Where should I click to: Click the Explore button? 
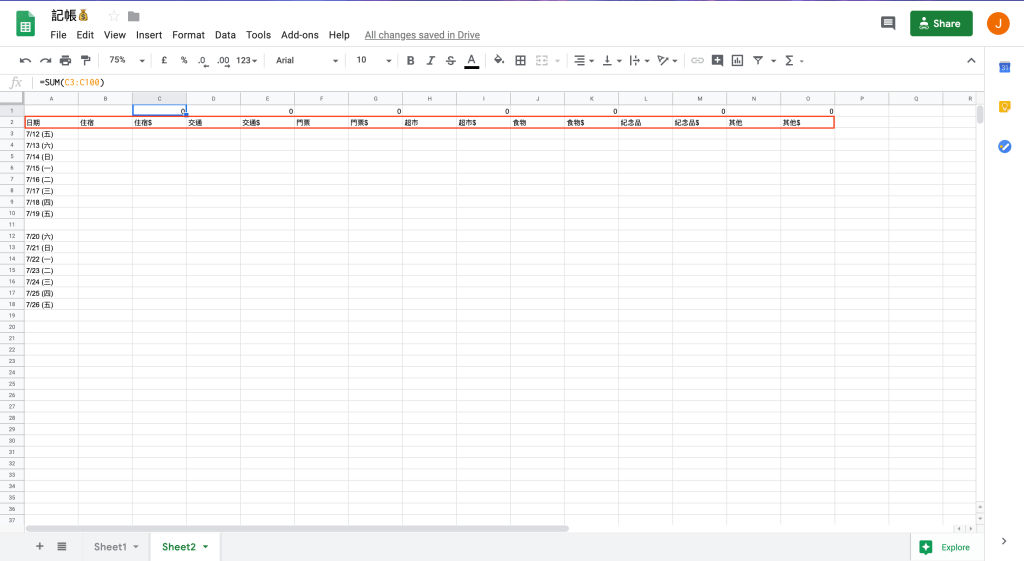(945, 547)
